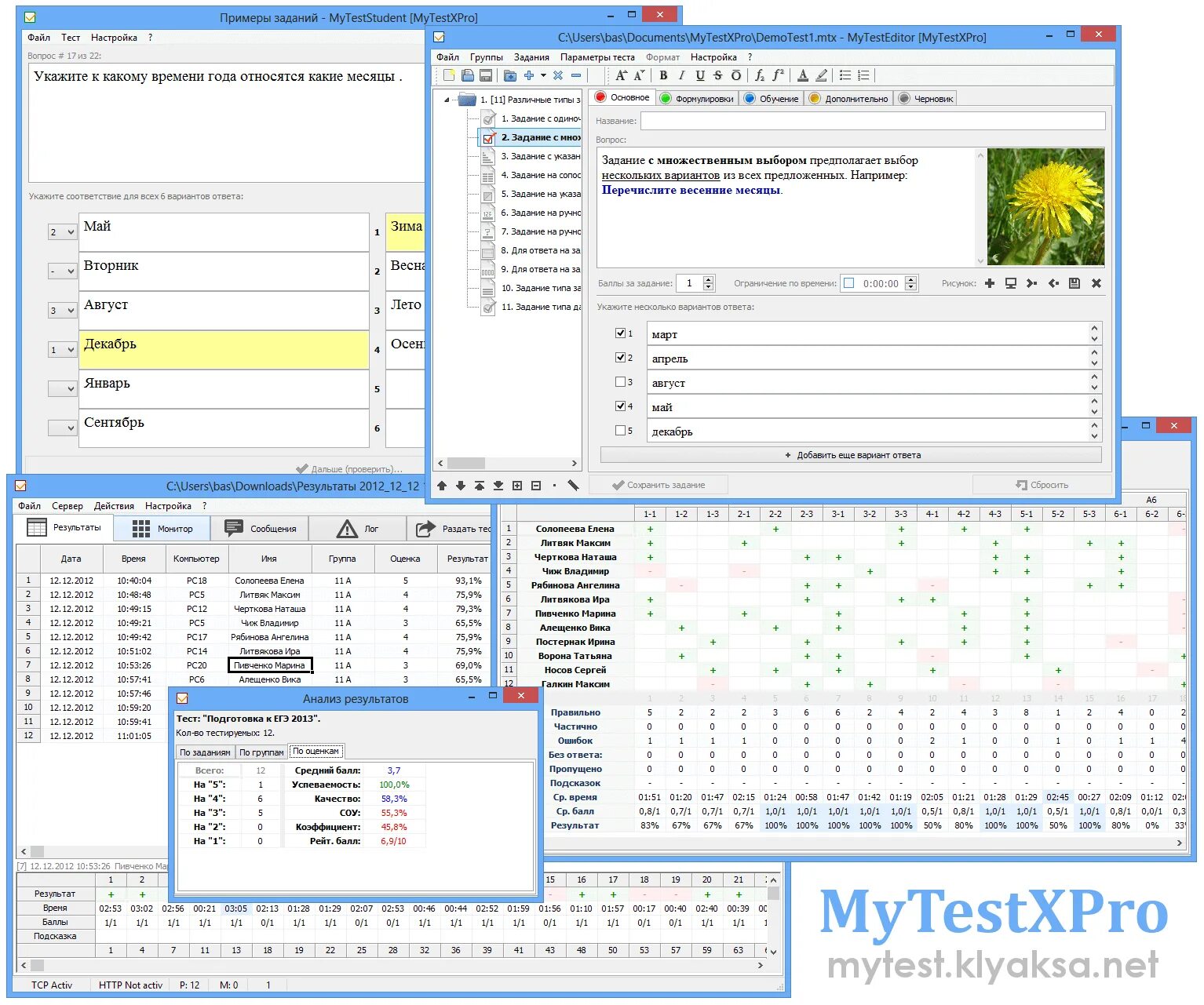Open the dropdown next to Май
The image size is (1204, 1005).
(62, 232)
